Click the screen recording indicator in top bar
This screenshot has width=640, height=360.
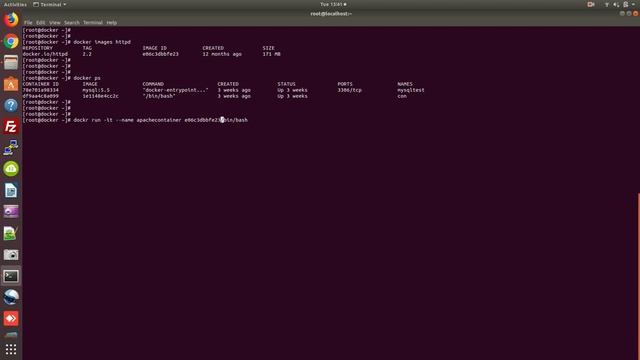[591, 4]
